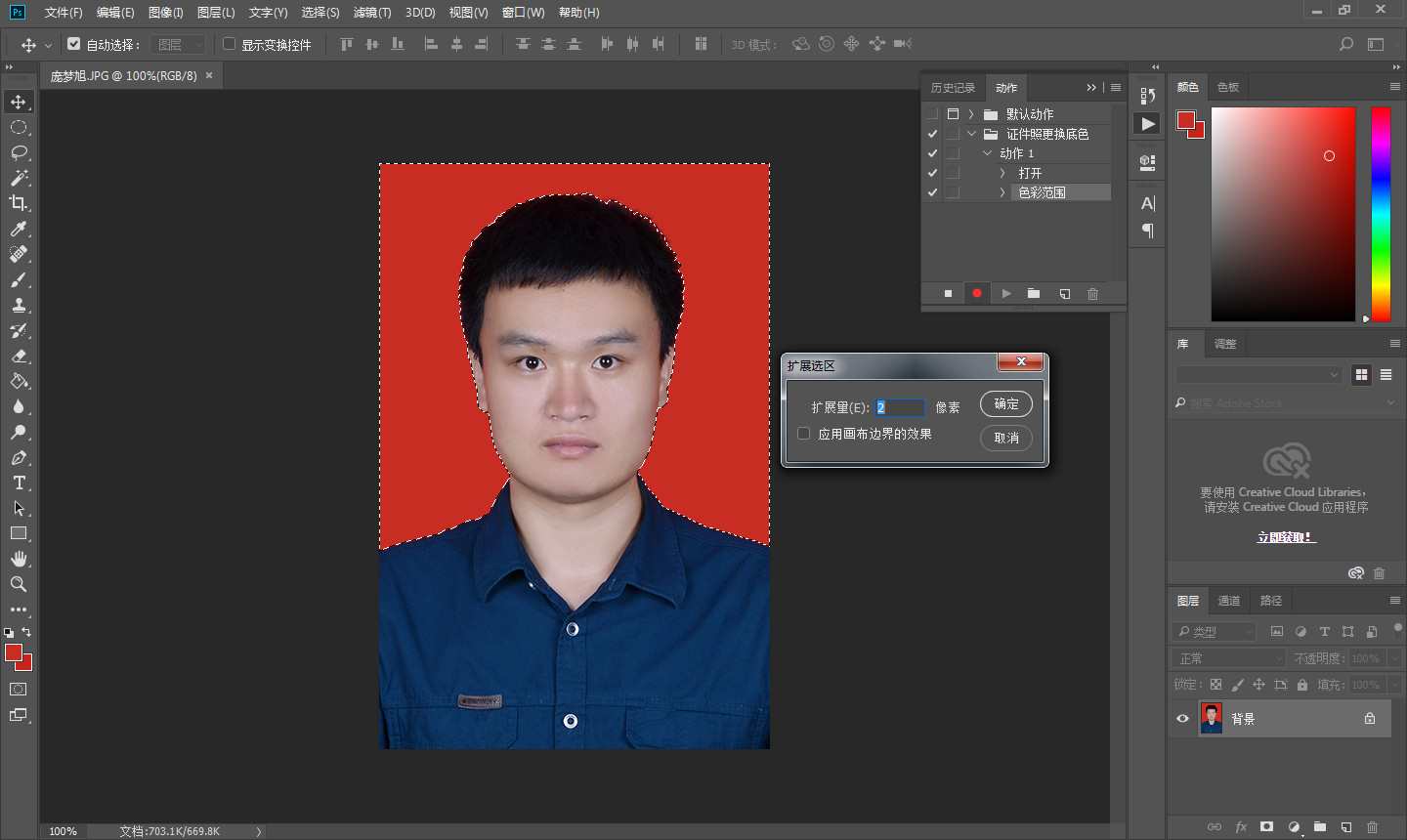Image resolution: width=1407 pixels, height=840 pixels.
Task: Open the Auto-Select 图层 dropdown
Action: (x=178, y=44)
